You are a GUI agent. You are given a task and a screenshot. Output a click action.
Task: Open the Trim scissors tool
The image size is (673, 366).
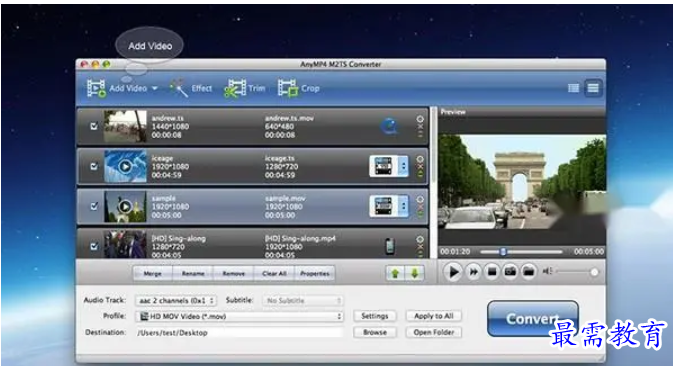pos(234,88)
